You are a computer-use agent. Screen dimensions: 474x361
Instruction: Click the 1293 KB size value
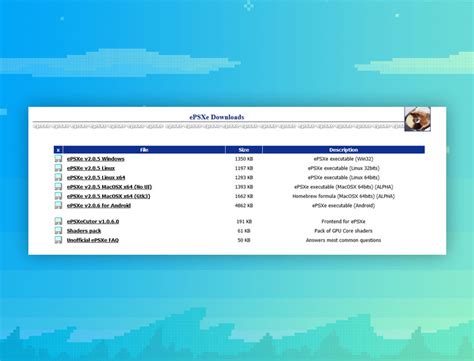click(244, 178)
